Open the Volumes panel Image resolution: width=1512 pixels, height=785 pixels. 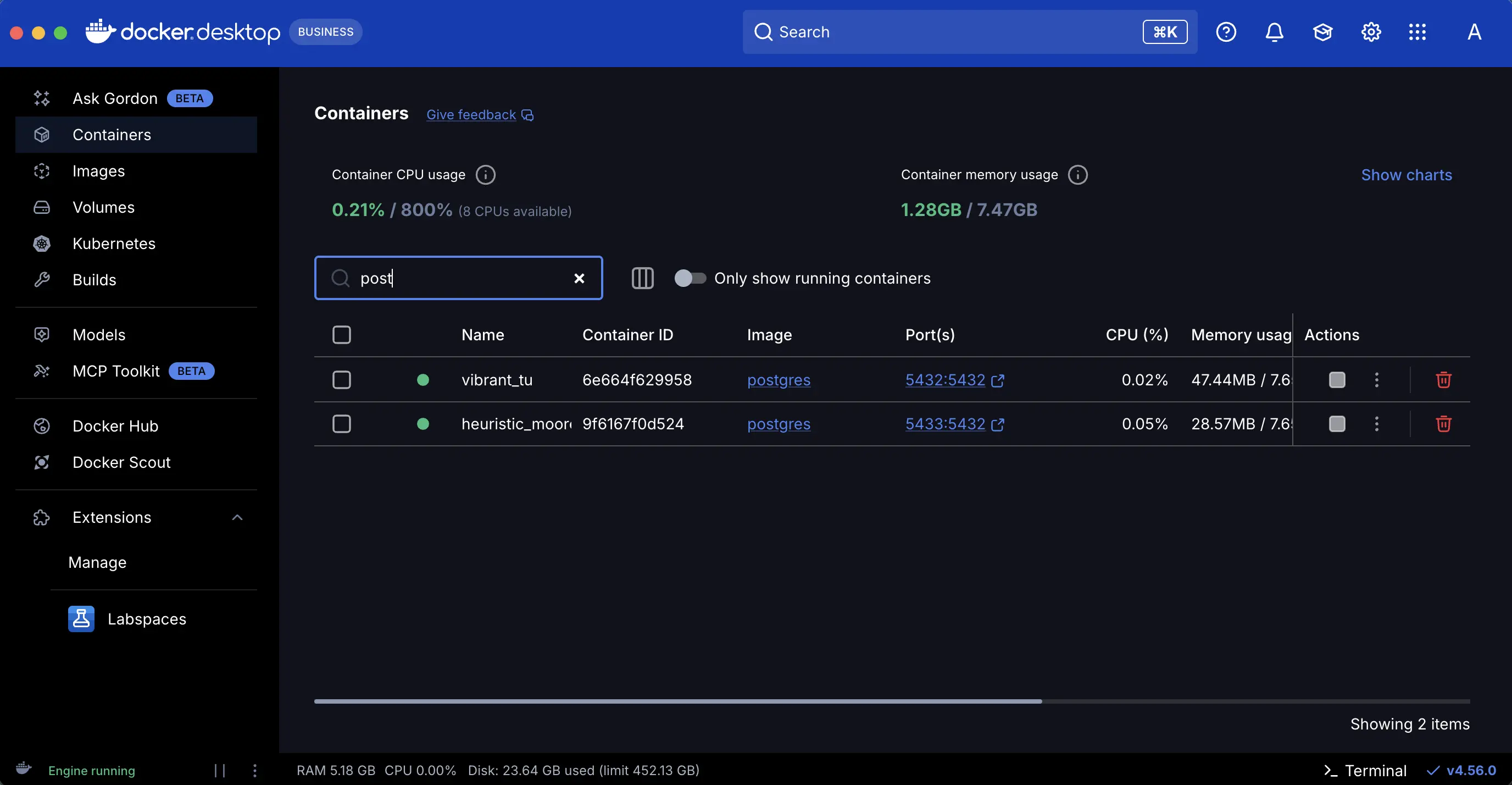coord(103,207)
